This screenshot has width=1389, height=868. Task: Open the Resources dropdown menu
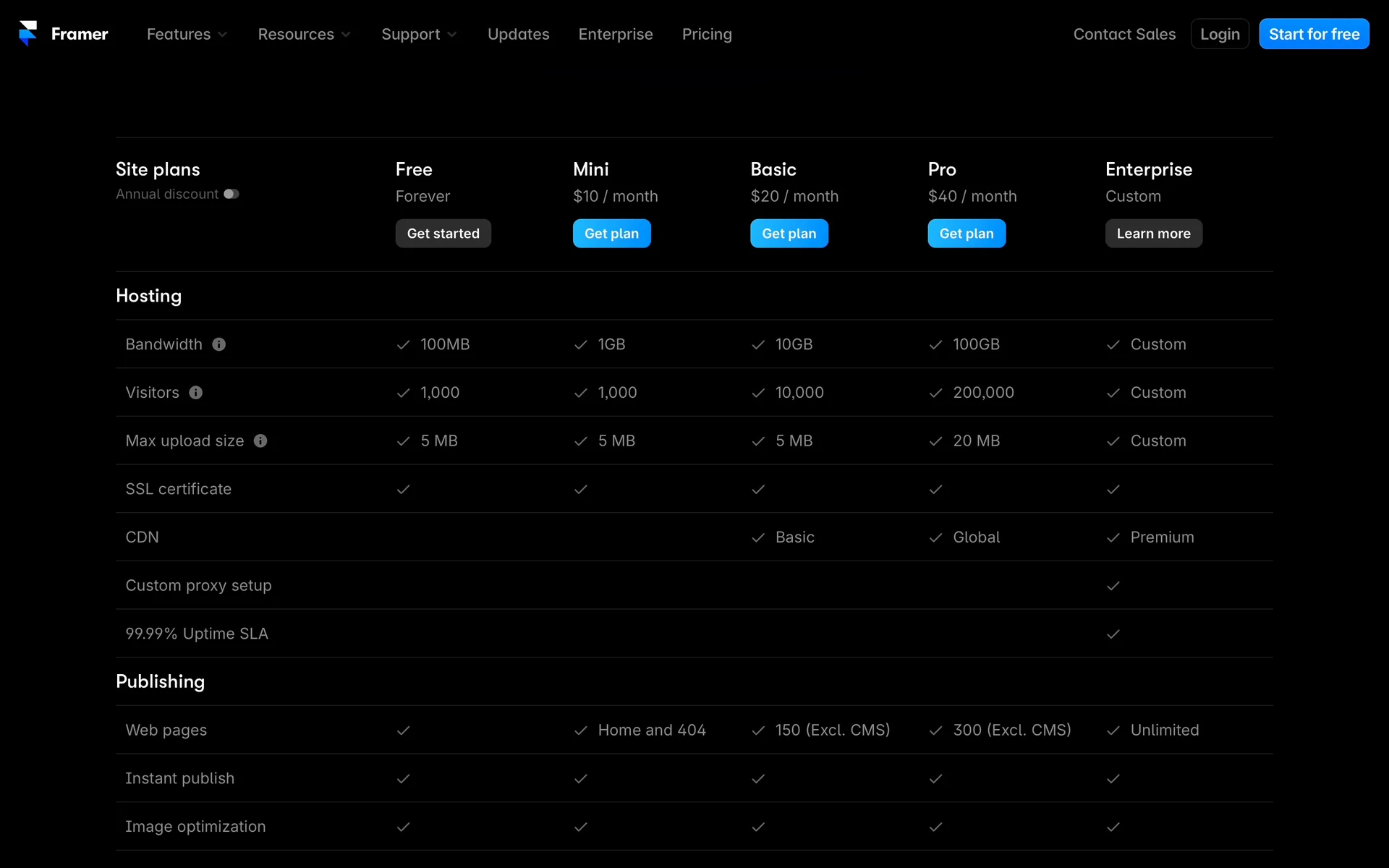304,34
